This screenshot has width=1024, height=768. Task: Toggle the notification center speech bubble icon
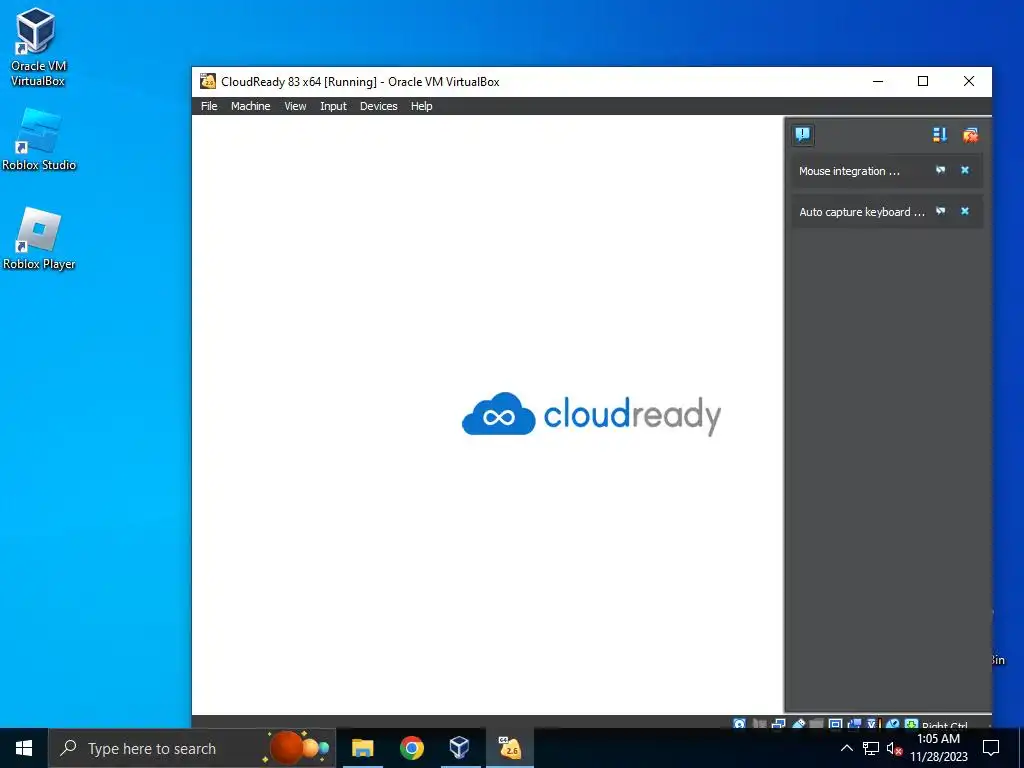(x=803, y=135)
